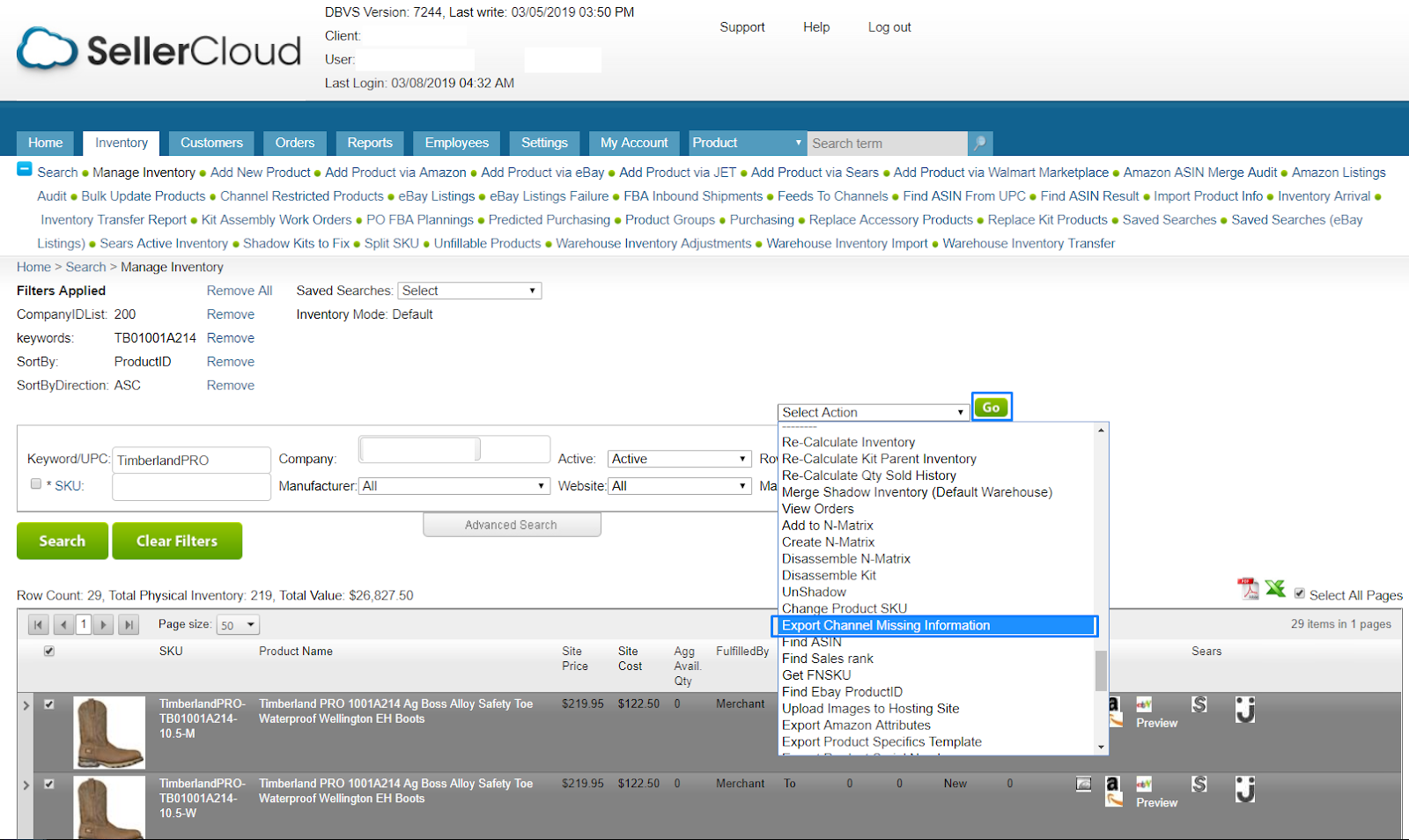Select Find Sales rank from action list
The image size is (1409, 840).
tap(828, 659)
